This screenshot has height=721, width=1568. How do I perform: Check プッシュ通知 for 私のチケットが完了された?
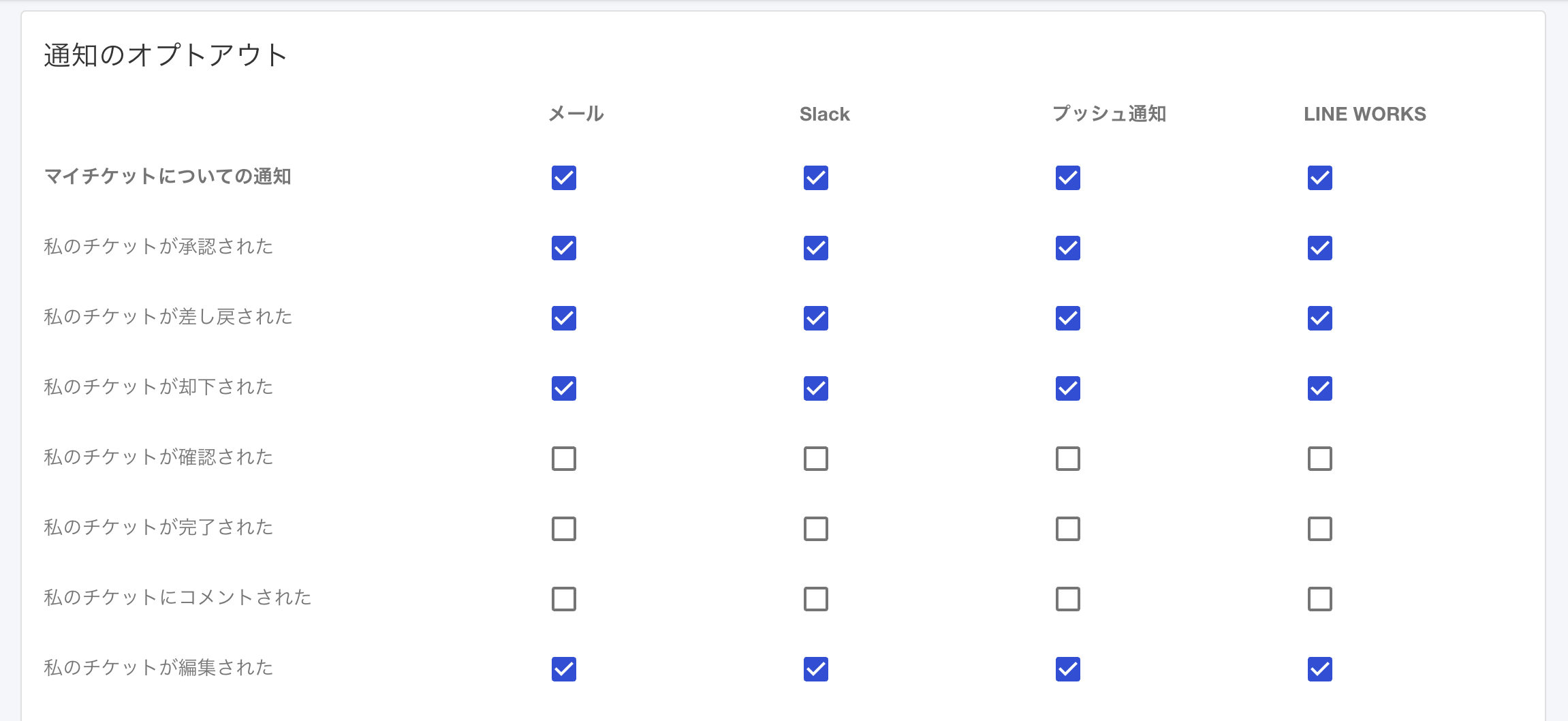point(1068,529)
